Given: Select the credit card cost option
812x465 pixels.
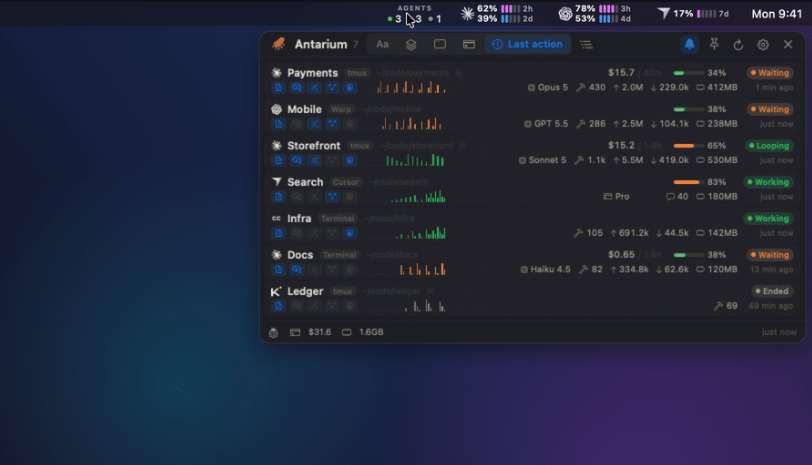Looking at the screenshot, I should point(469,45).
